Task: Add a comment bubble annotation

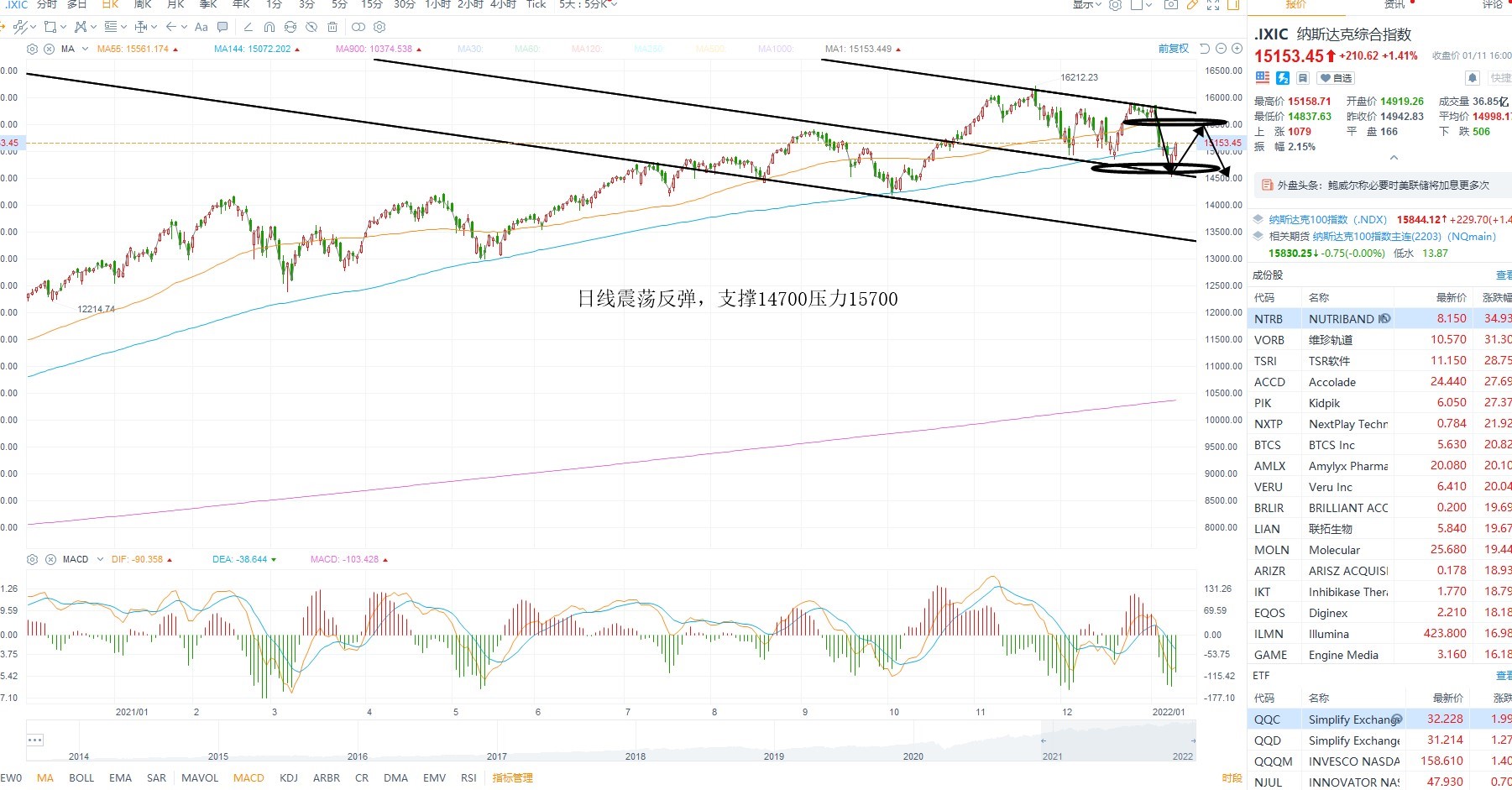Action: pos(222,27)
